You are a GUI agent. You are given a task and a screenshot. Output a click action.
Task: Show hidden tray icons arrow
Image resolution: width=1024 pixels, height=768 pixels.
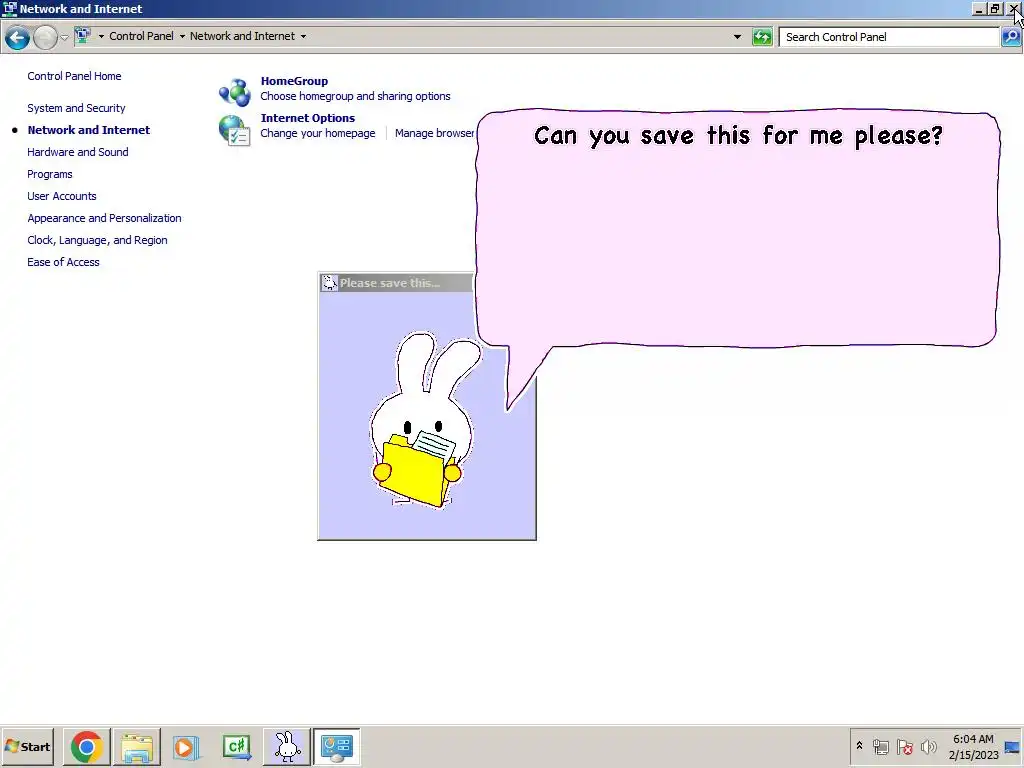(x=859, y=746)
